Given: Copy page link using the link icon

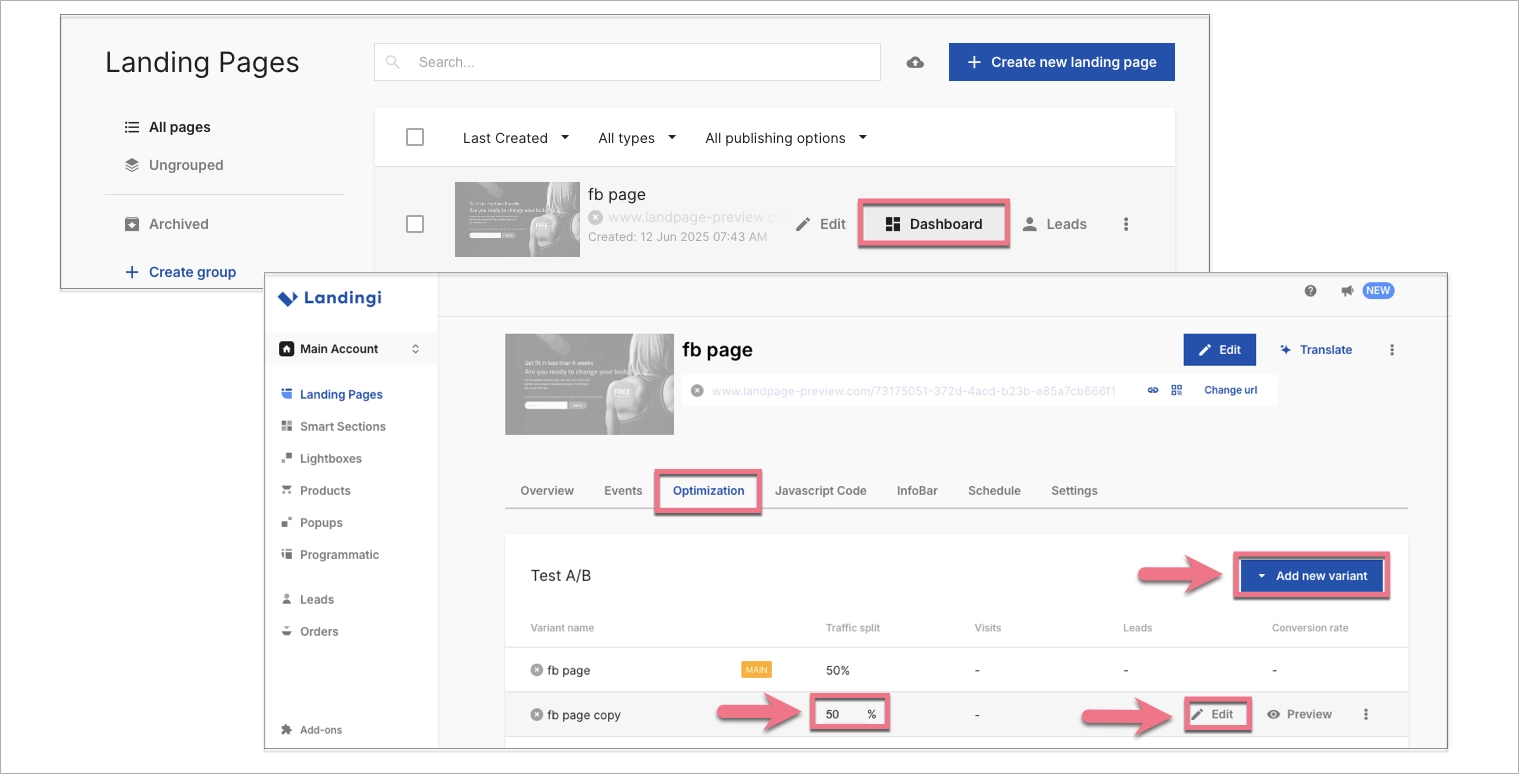Looking at the screenshot, I should click(1152, 390).
